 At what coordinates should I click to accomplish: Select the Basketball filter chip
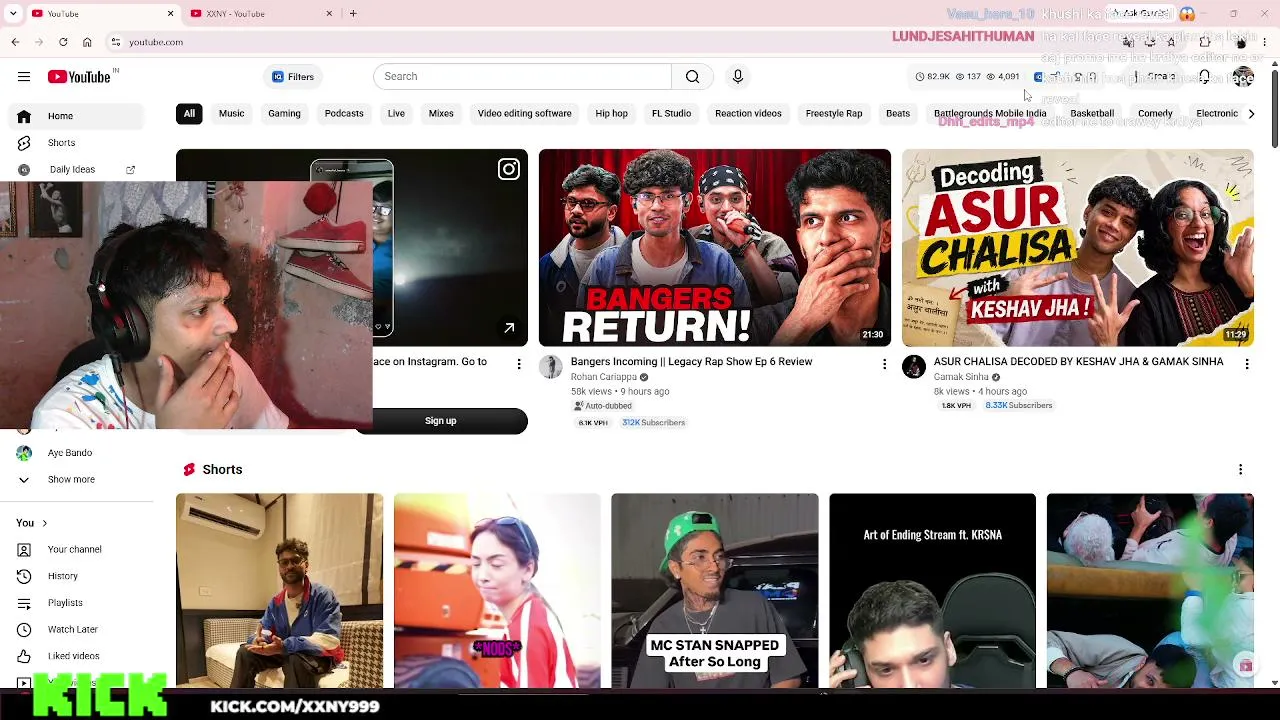[x=1092, y=114]
